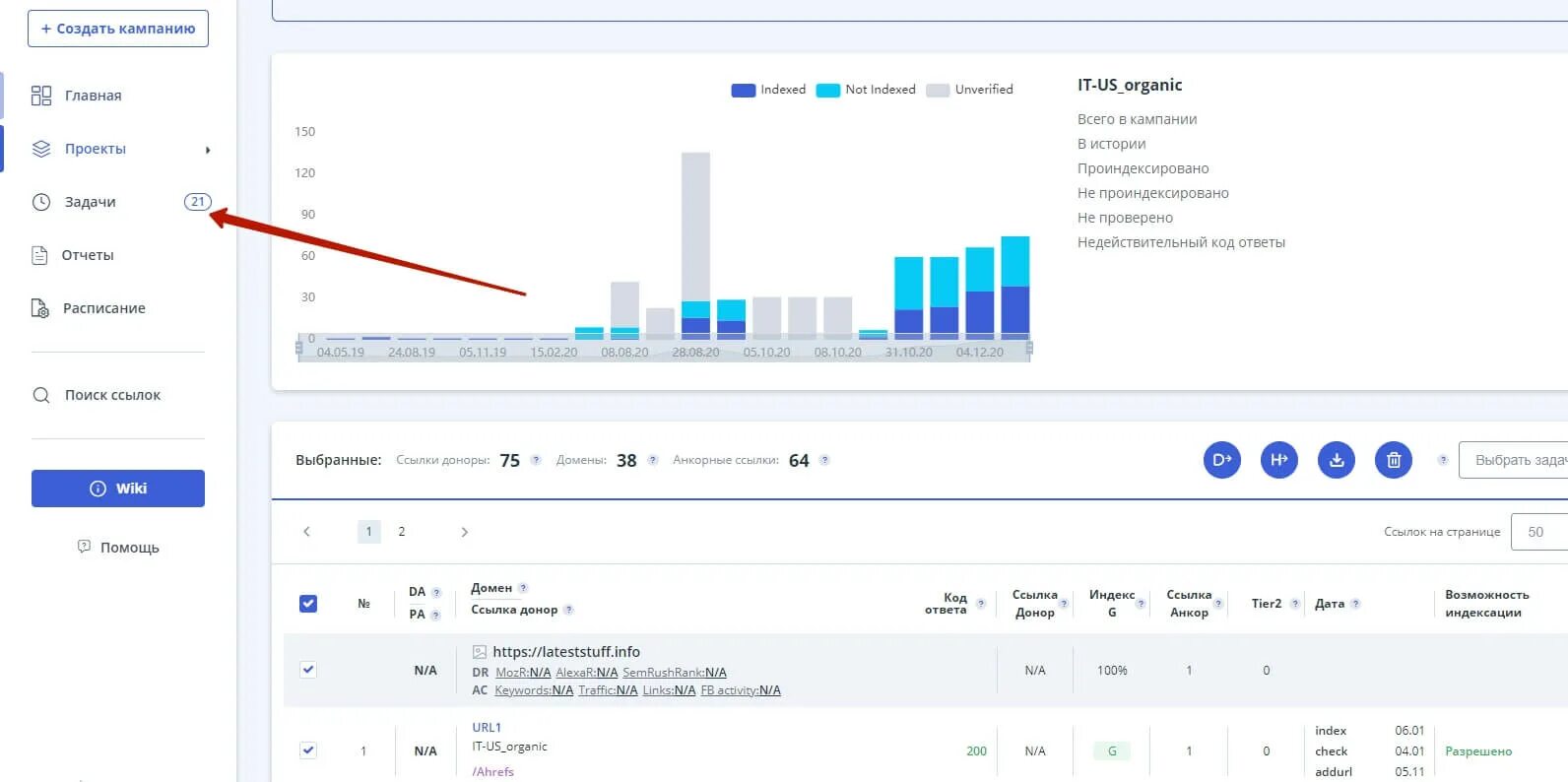Viewport: 1568px width, 782px height.
Task: Click help icon next to Ссылки доноры
Action: 536,460
